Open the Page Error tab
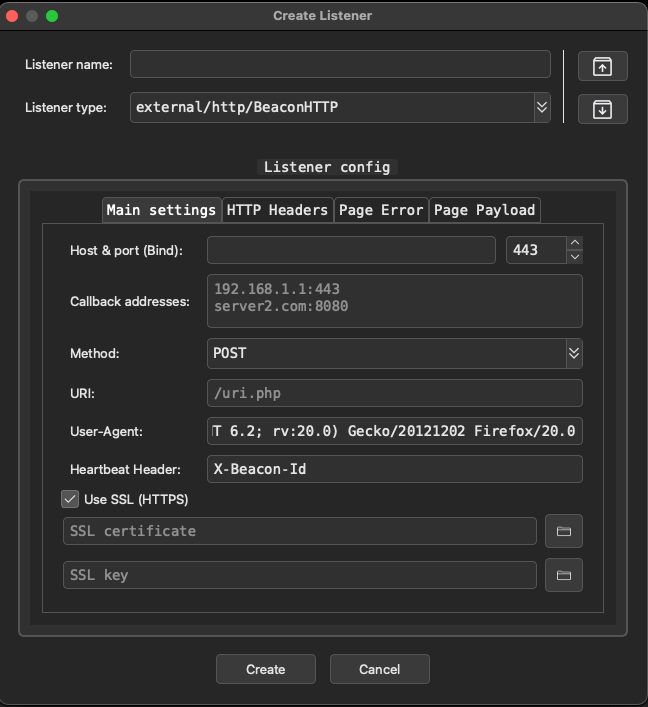 pos(381,210)
